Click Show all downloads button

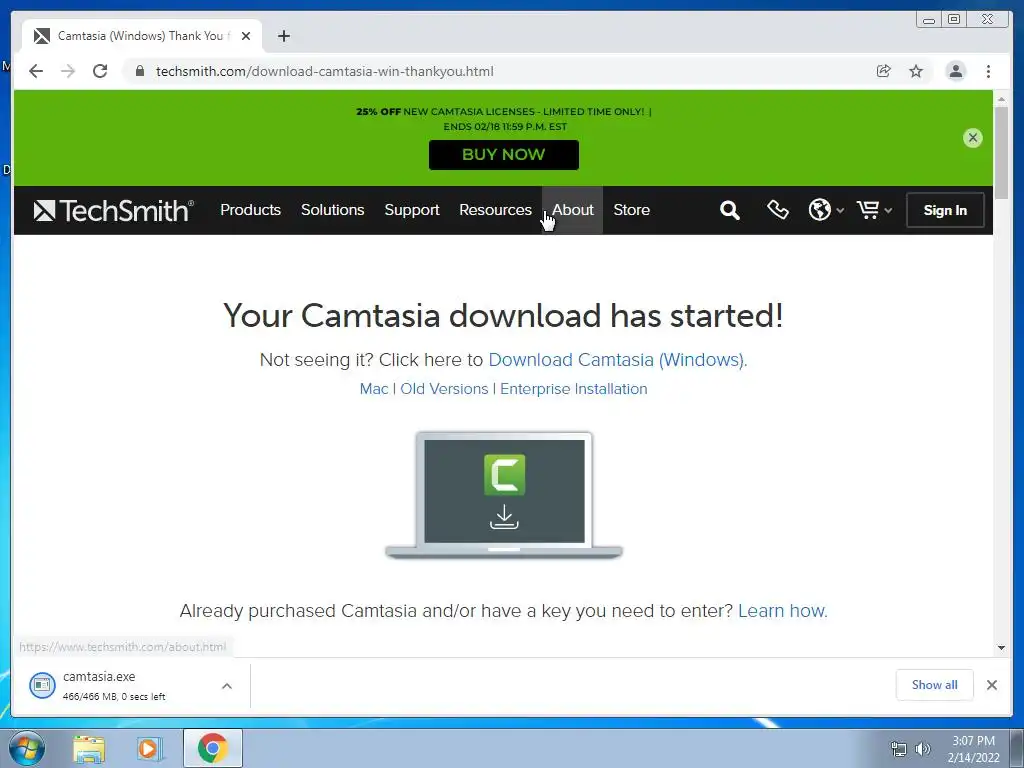pyautogui.click(x=935, y=685)
